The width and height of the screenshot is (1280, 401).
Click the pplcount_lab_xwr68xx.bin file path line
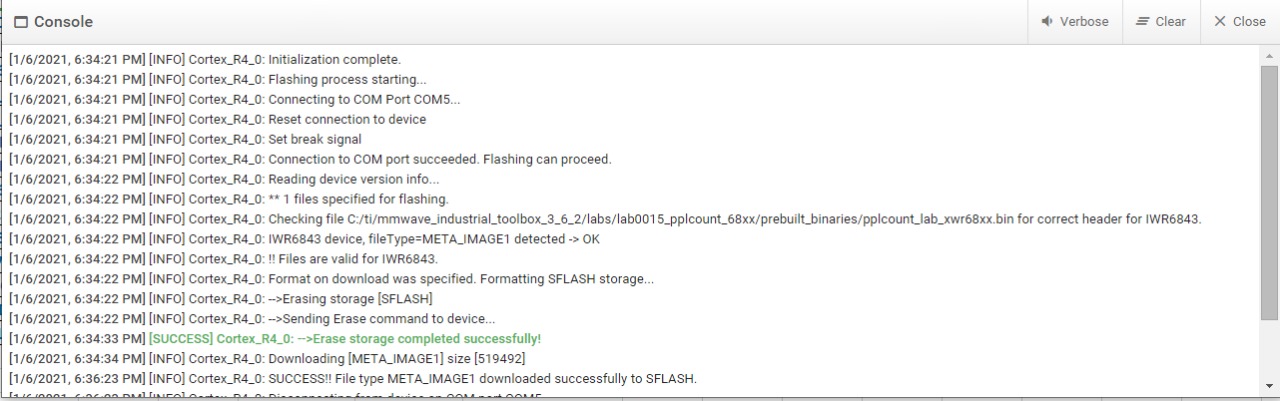pos(605,219)
